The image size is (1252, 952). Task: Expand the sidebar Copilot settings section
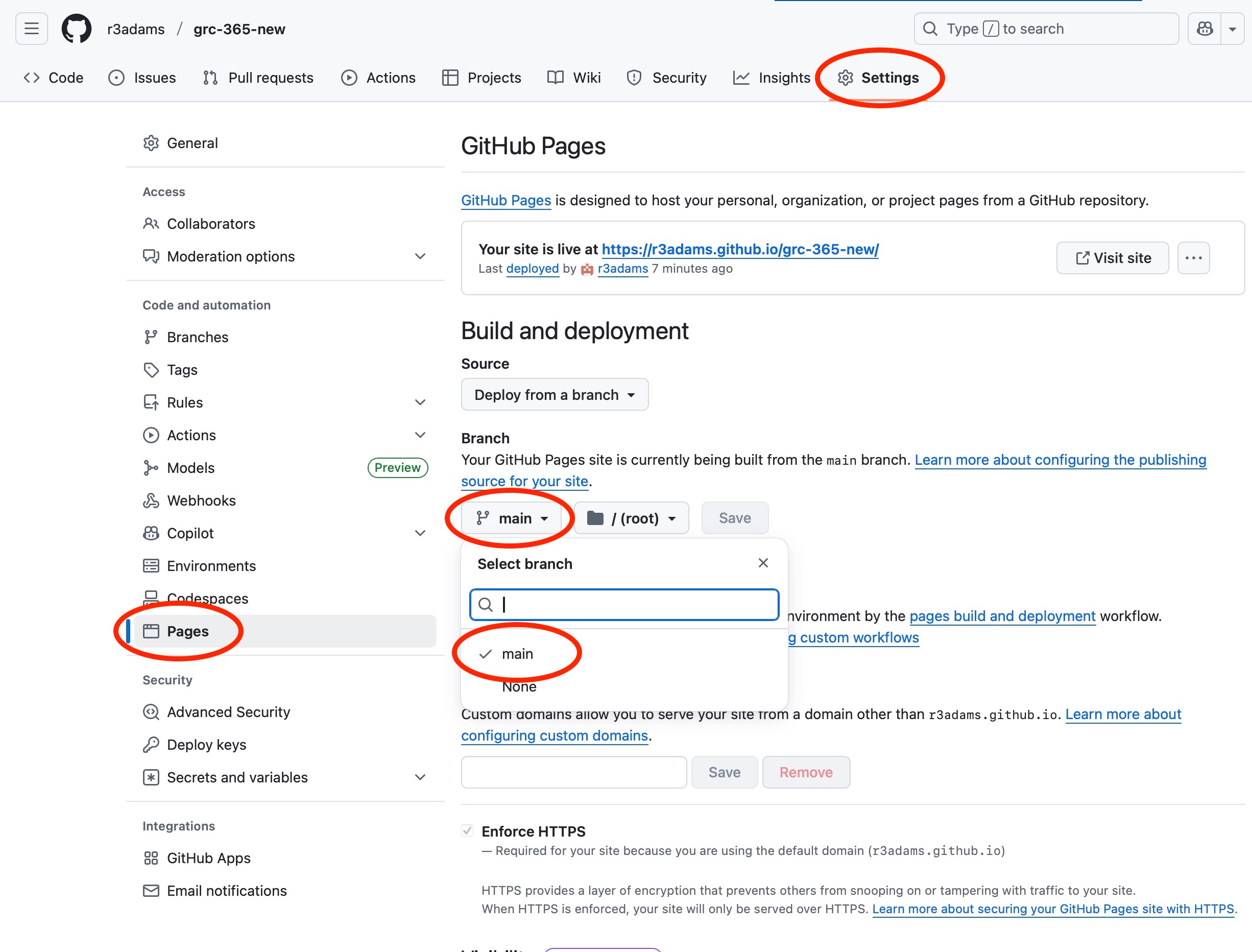(x=285, y=533)
